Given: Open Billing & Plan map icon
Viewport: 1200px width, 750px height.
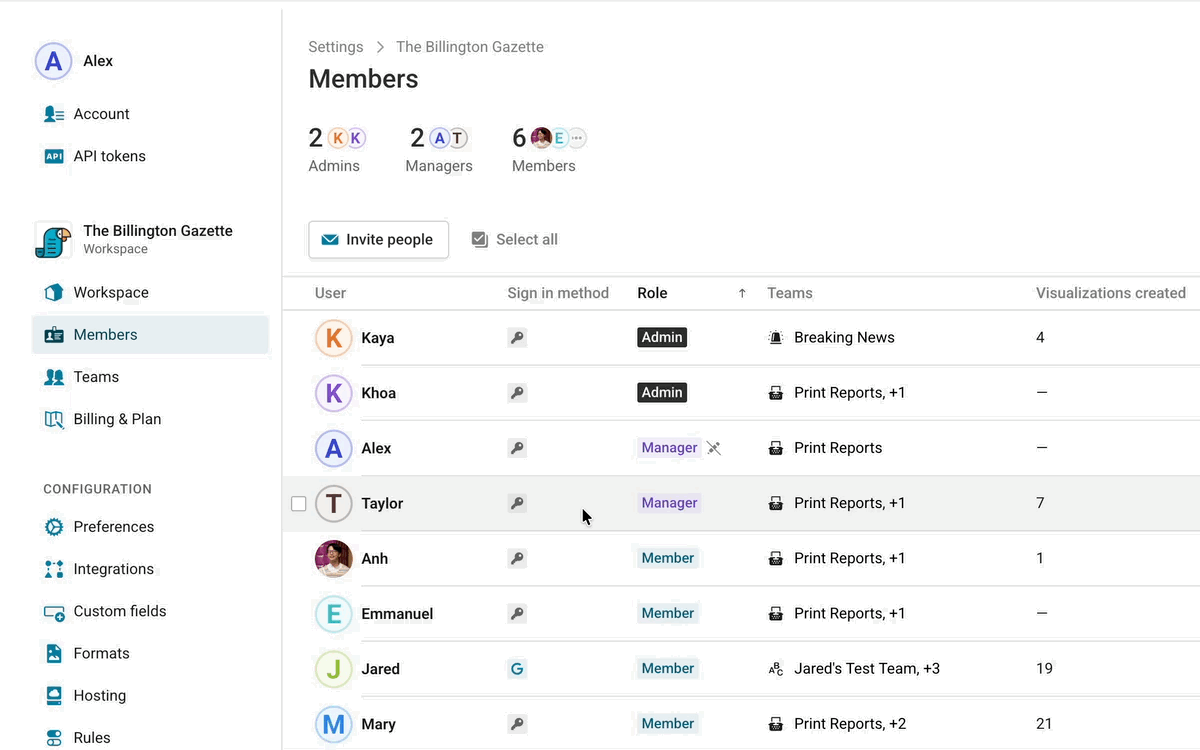Looking at the screenshot, I should click(x=54, y=419).
